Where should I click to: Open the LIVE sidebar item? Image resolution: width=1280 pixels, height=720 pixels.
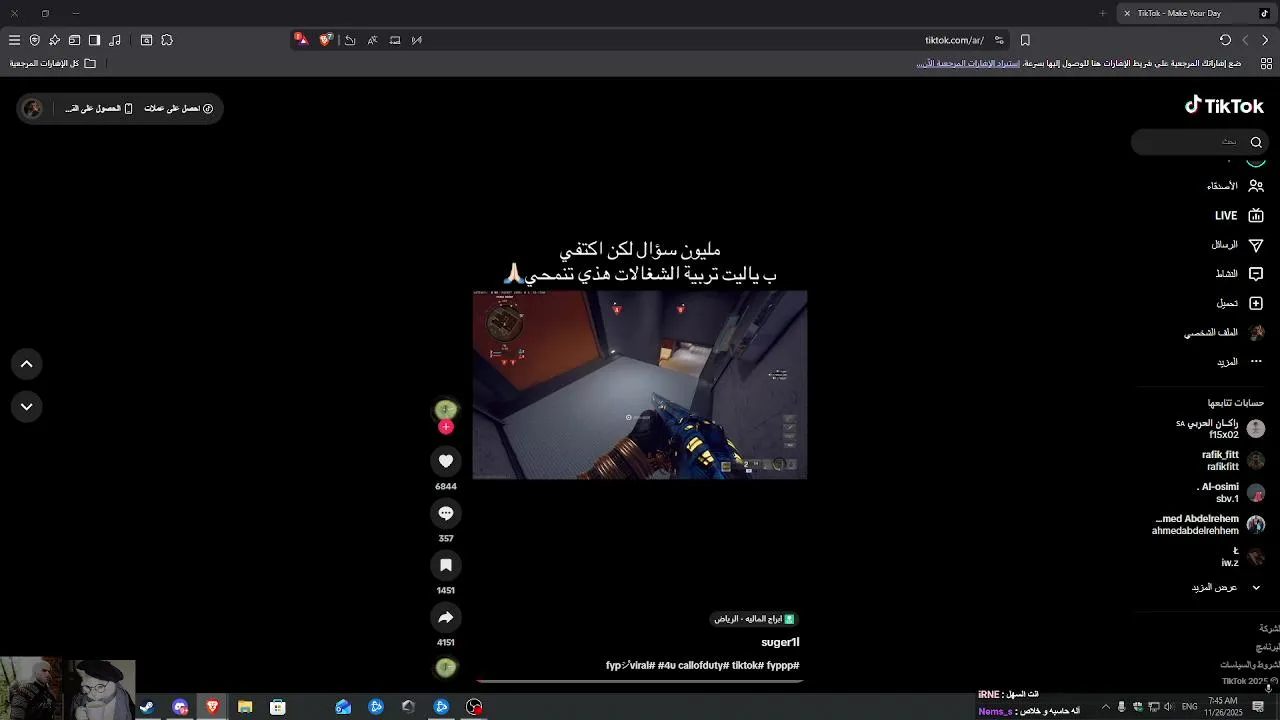coord(1239,215)
